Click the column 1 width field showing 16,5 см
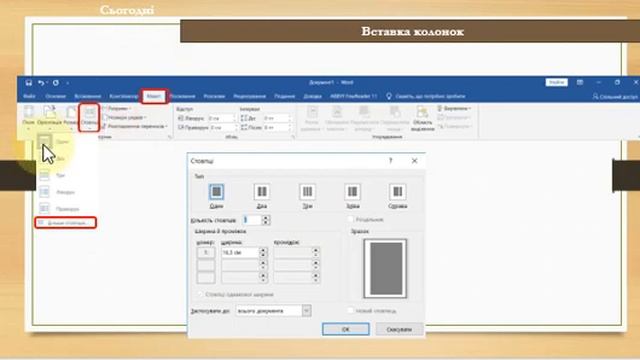This screenshot has width=640, height=360. (x=240, y=253)
